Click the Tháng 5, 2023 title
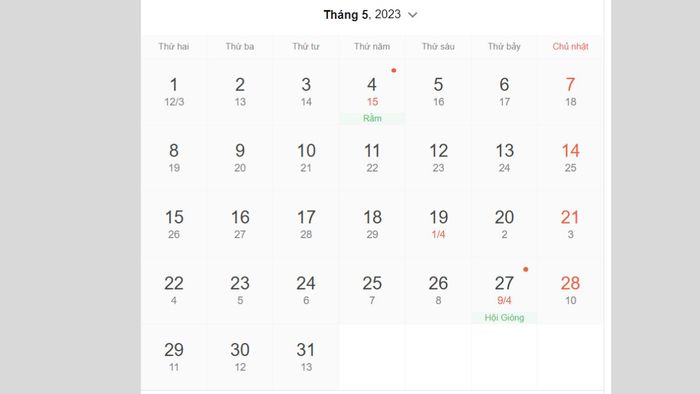 362,15
